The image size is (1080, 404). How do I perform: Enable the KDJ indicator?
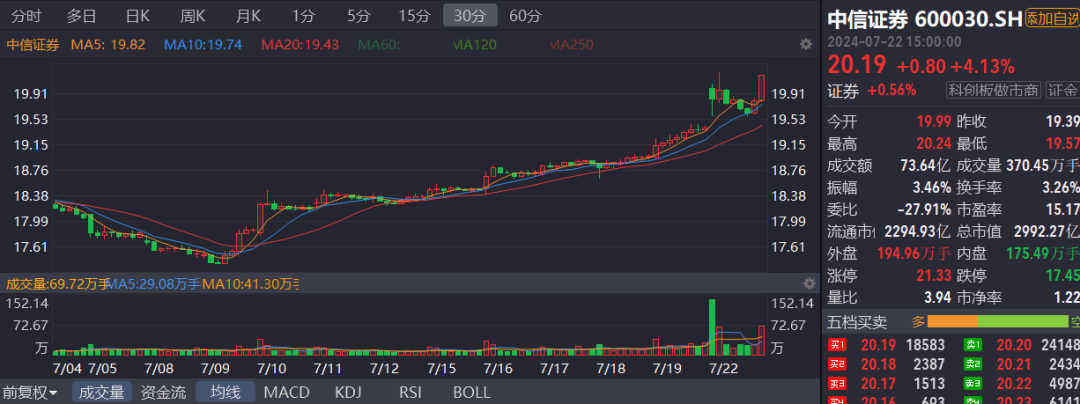[349, 393]
